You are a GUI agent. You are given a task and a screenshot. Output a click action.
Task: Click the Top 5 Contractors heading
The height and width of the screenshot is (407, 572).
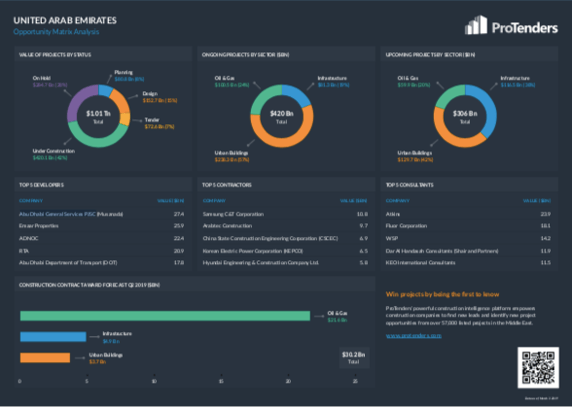point(227,185)
